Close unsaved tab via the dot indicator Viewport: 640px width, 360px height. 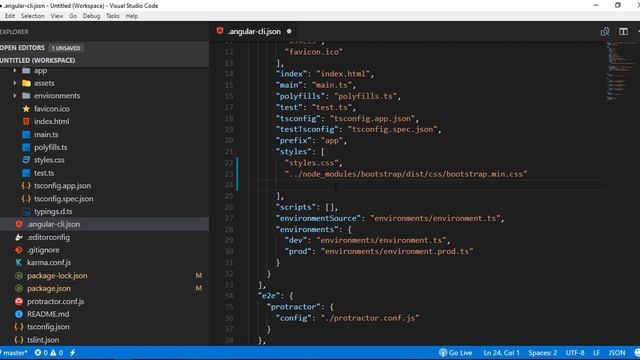pyautogui.click(x=289, y=31)
